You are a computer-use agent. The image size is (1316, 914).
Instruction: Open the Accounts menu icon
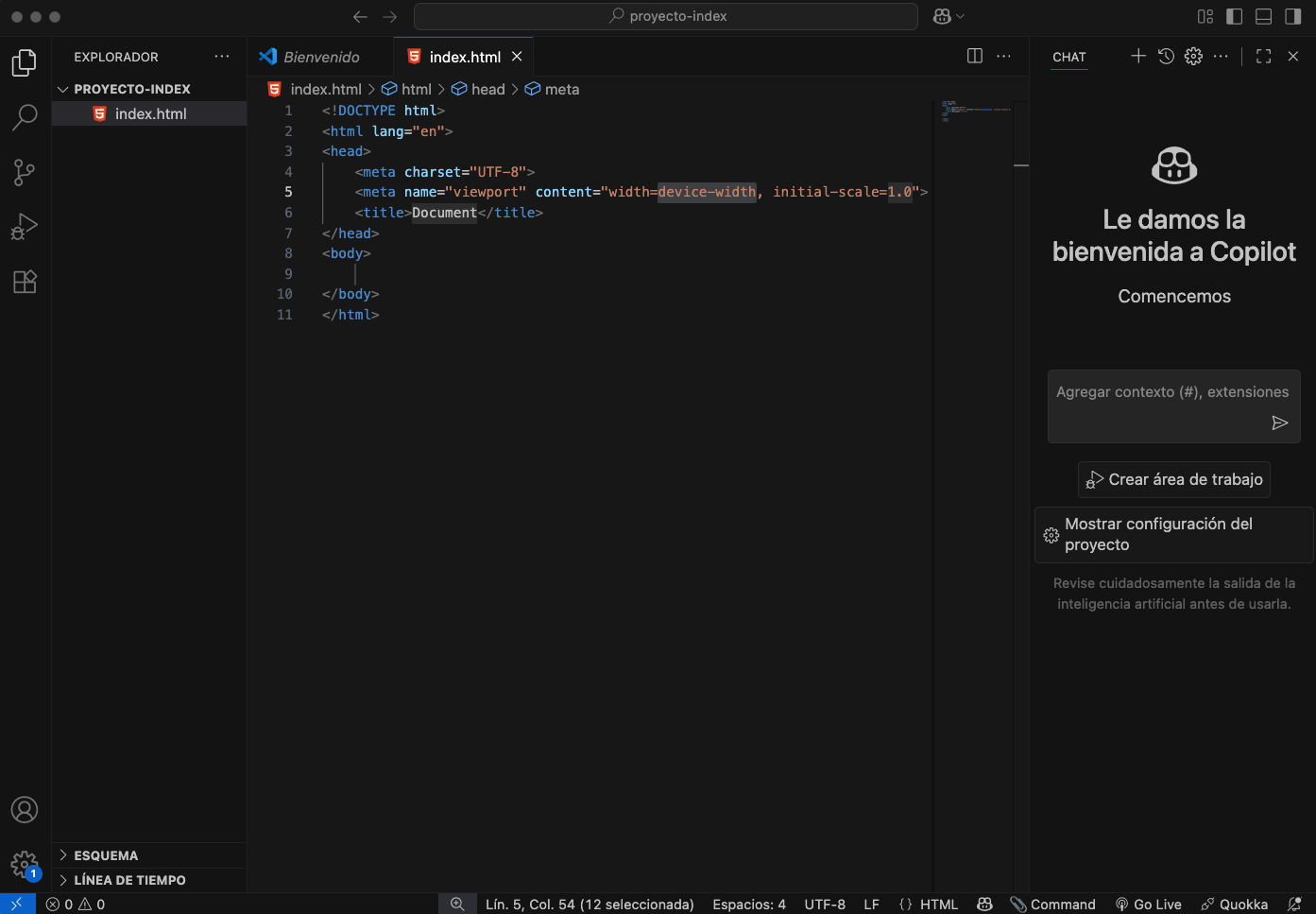pos(25,810)
